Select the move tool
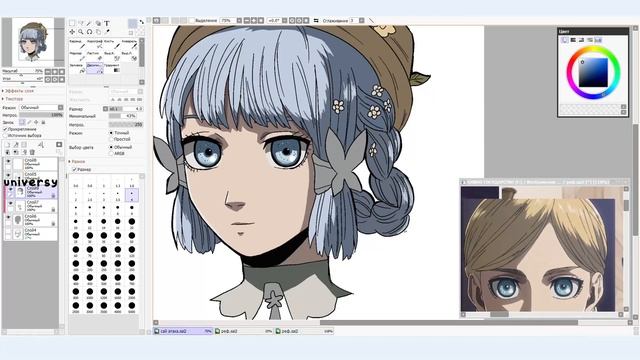The height and width of the screenshot is (360, 640). click(72, 32)
